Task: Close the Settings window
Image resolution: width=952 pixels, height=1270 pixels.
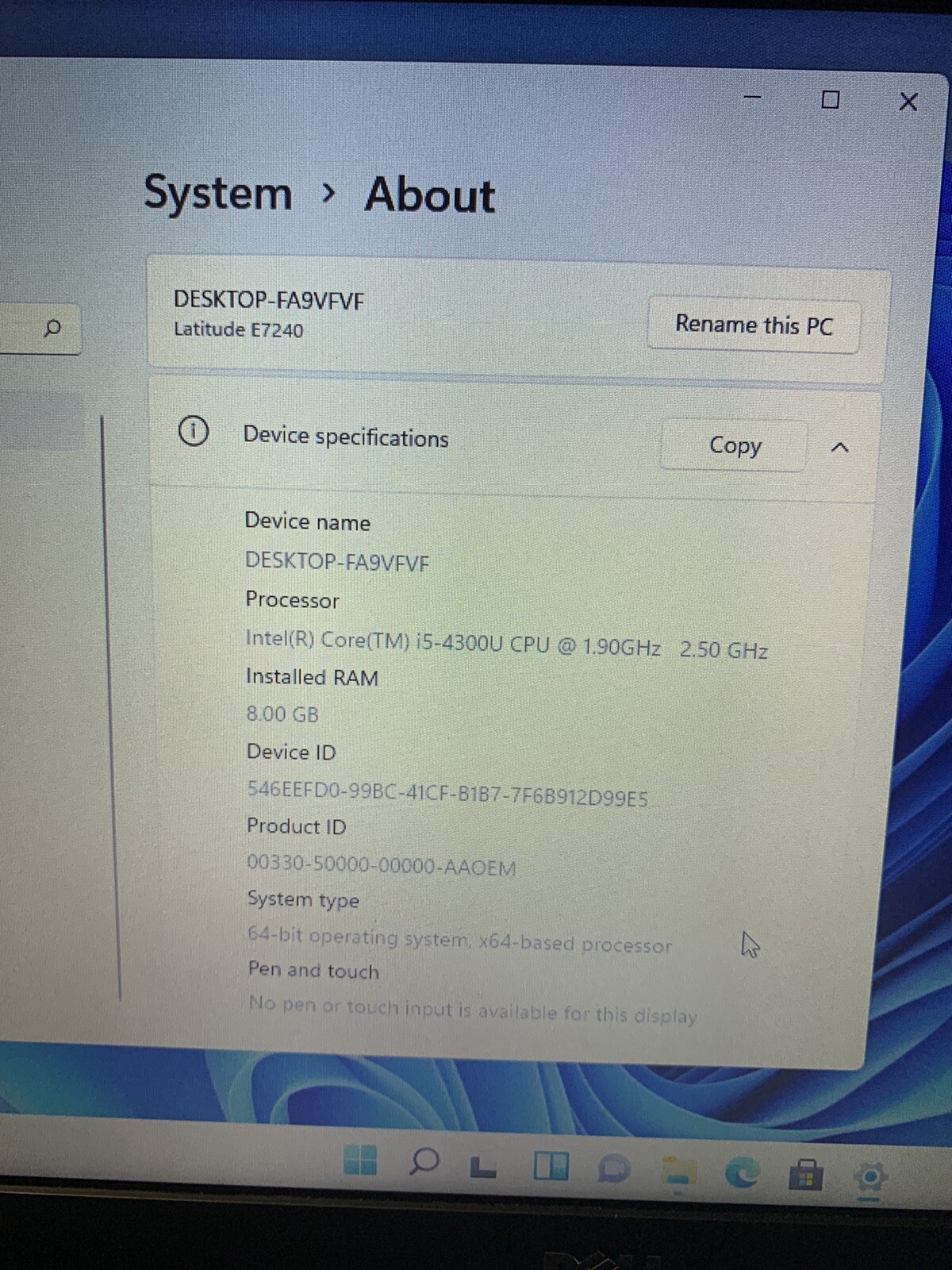Action: 908,102
